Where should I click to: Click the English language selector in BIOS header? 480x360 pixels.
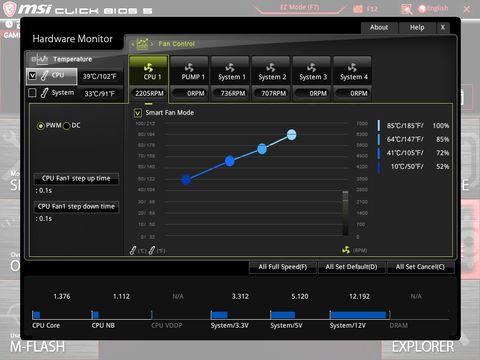tap(433, 8)
